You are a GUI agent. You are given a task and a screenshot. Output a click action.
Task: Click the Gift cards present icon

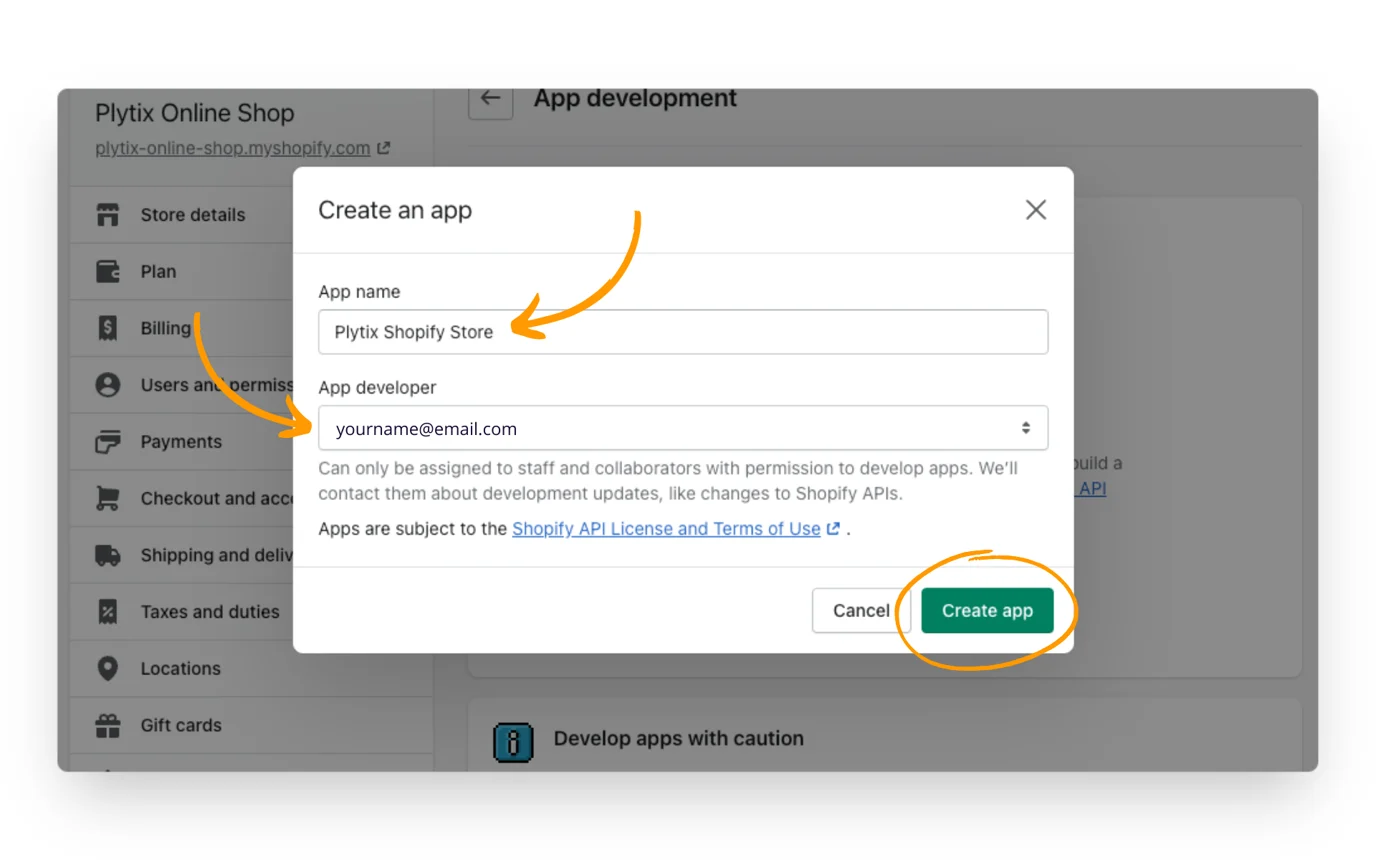click(107, 725)
